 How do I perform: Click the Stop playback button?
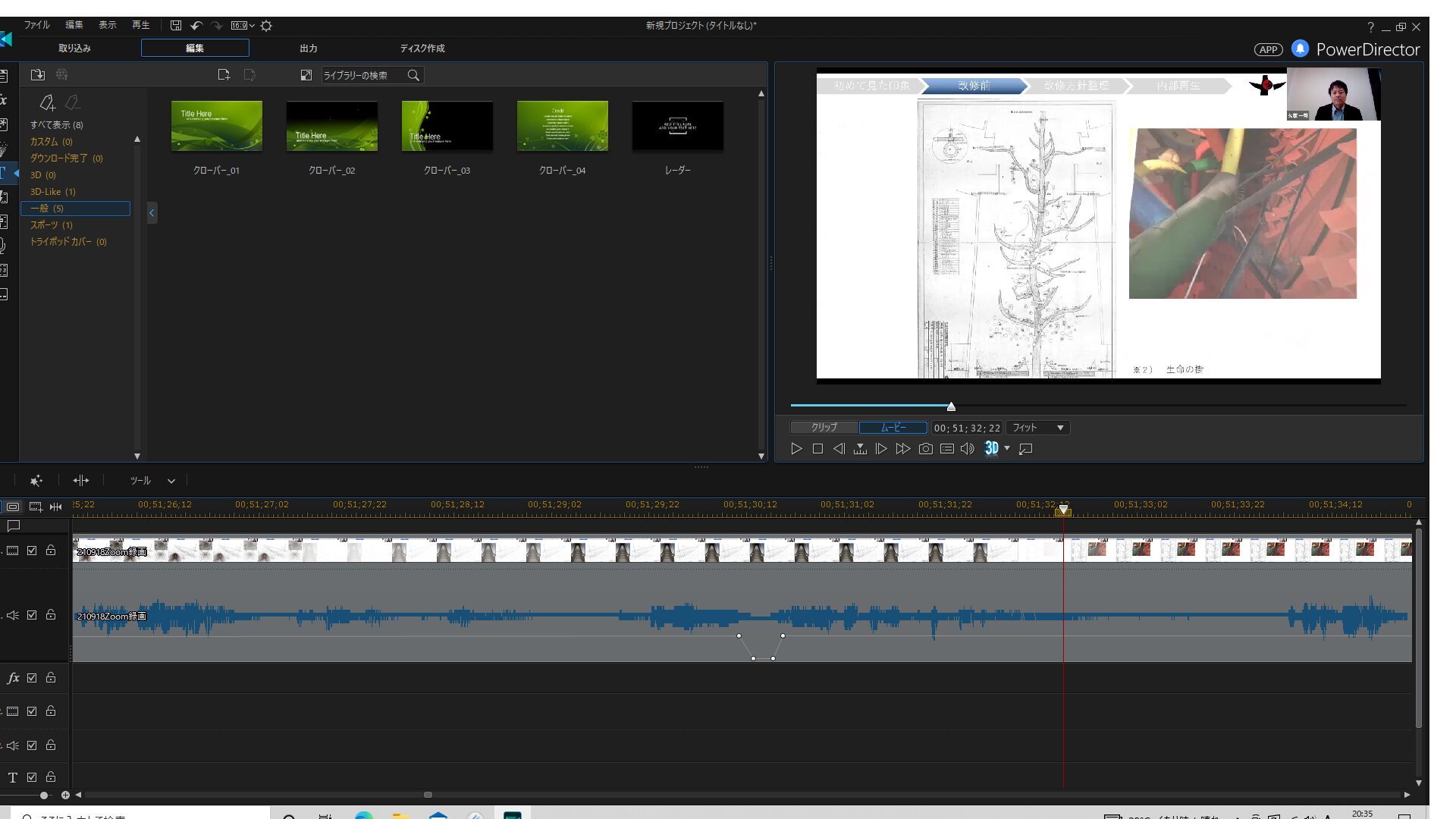click(817, 449)
